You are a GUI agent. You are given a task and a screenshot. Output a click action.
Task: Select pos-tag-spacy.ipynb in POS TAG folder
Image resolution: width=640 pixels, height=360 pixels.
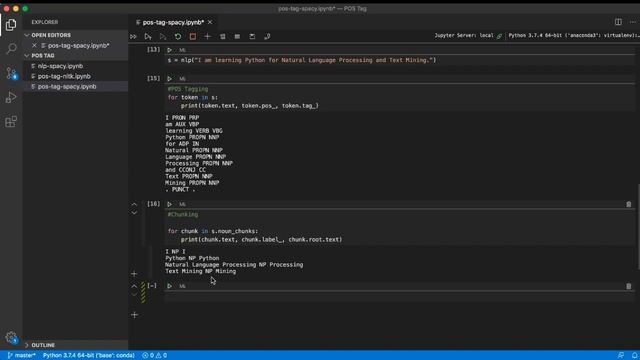pyautogui.click(x=67, y=87)
